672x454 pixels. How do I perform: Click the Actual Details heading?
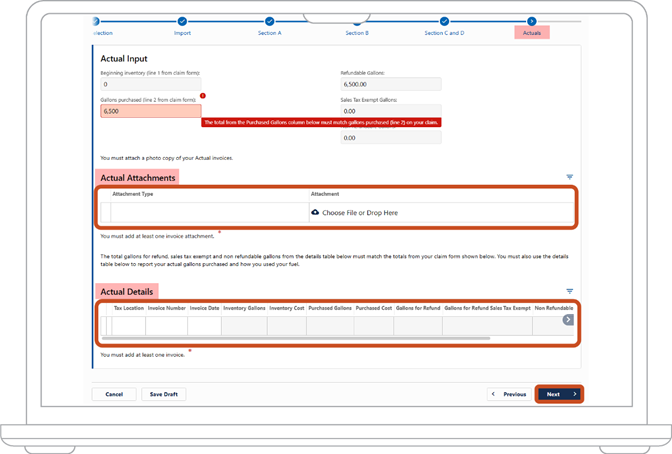click(x=127, y=292)
